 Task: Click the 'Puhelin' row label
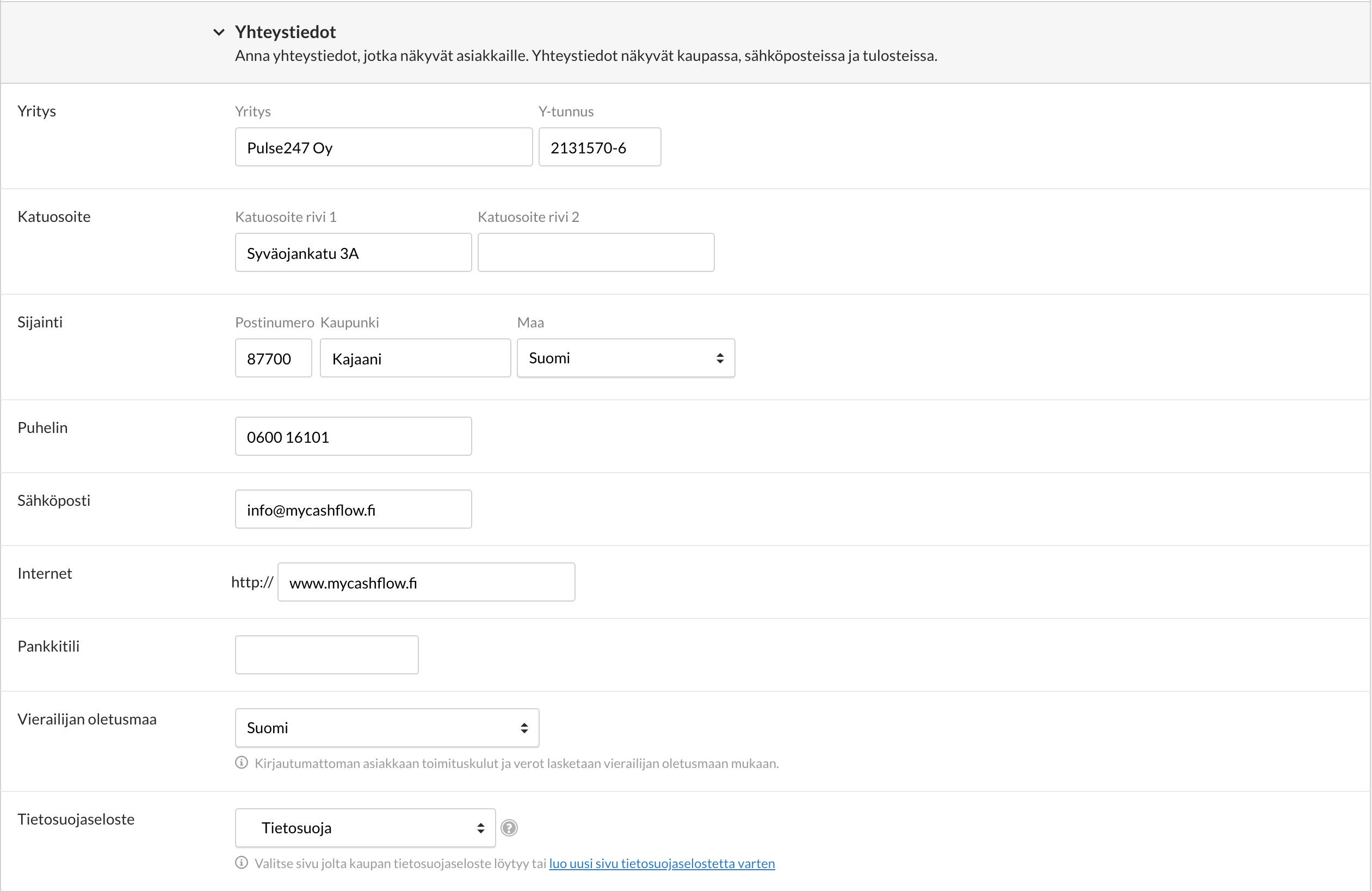(42, 428)
